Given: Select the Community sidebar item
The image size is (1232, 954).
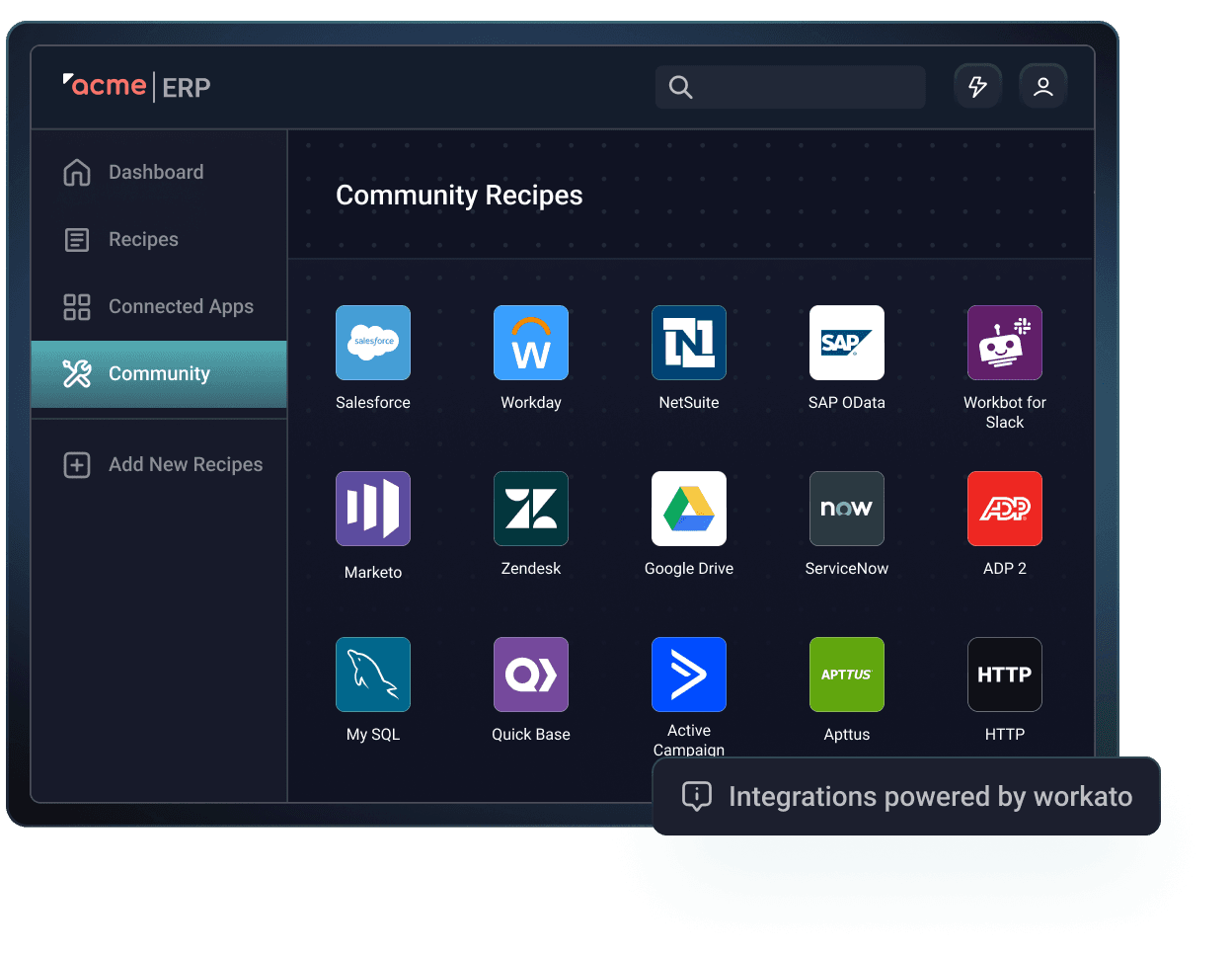Looking at the screenshot, I should click(159, 374).
